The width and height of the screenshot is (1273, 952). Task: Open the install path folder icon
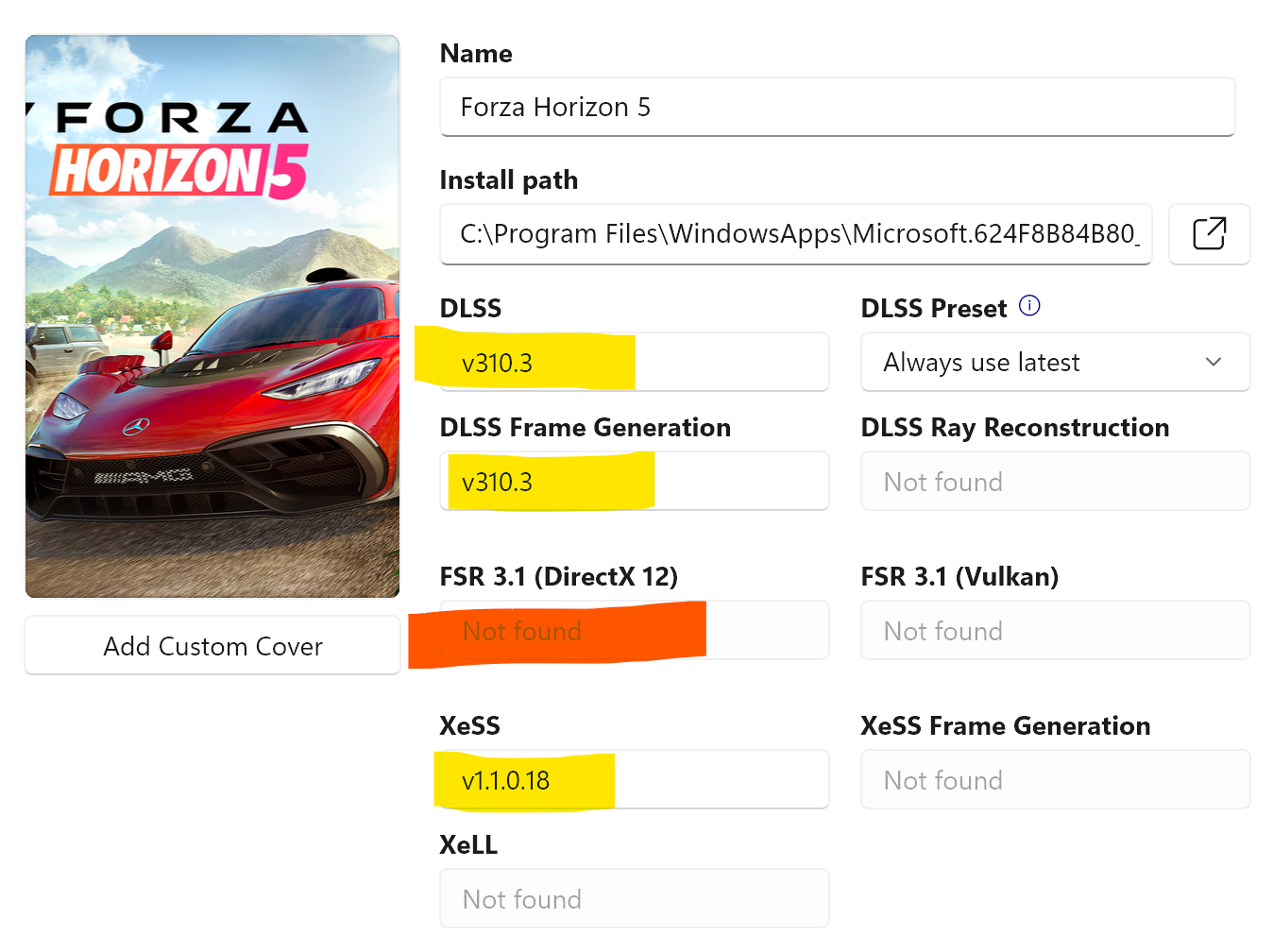click(x=1209, y=233)
